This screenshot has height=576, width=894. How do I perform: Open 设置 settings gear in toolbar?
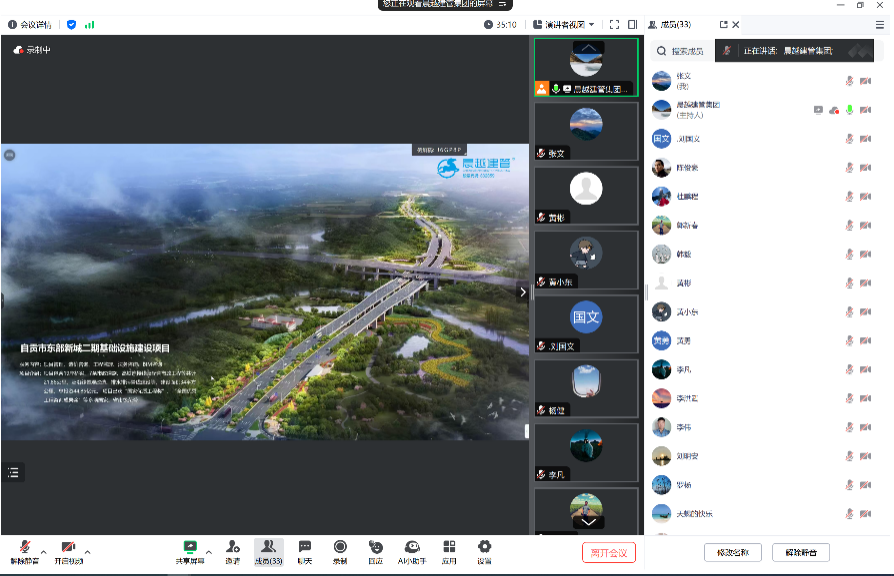[484, 550]
